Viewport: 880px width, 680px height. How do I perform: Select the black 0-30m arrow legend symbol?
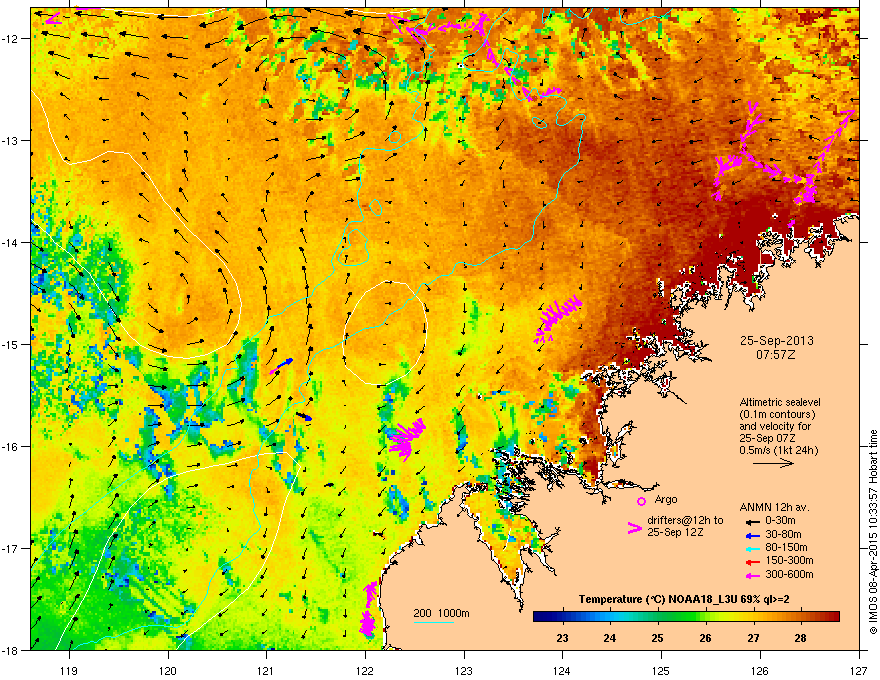752,521
